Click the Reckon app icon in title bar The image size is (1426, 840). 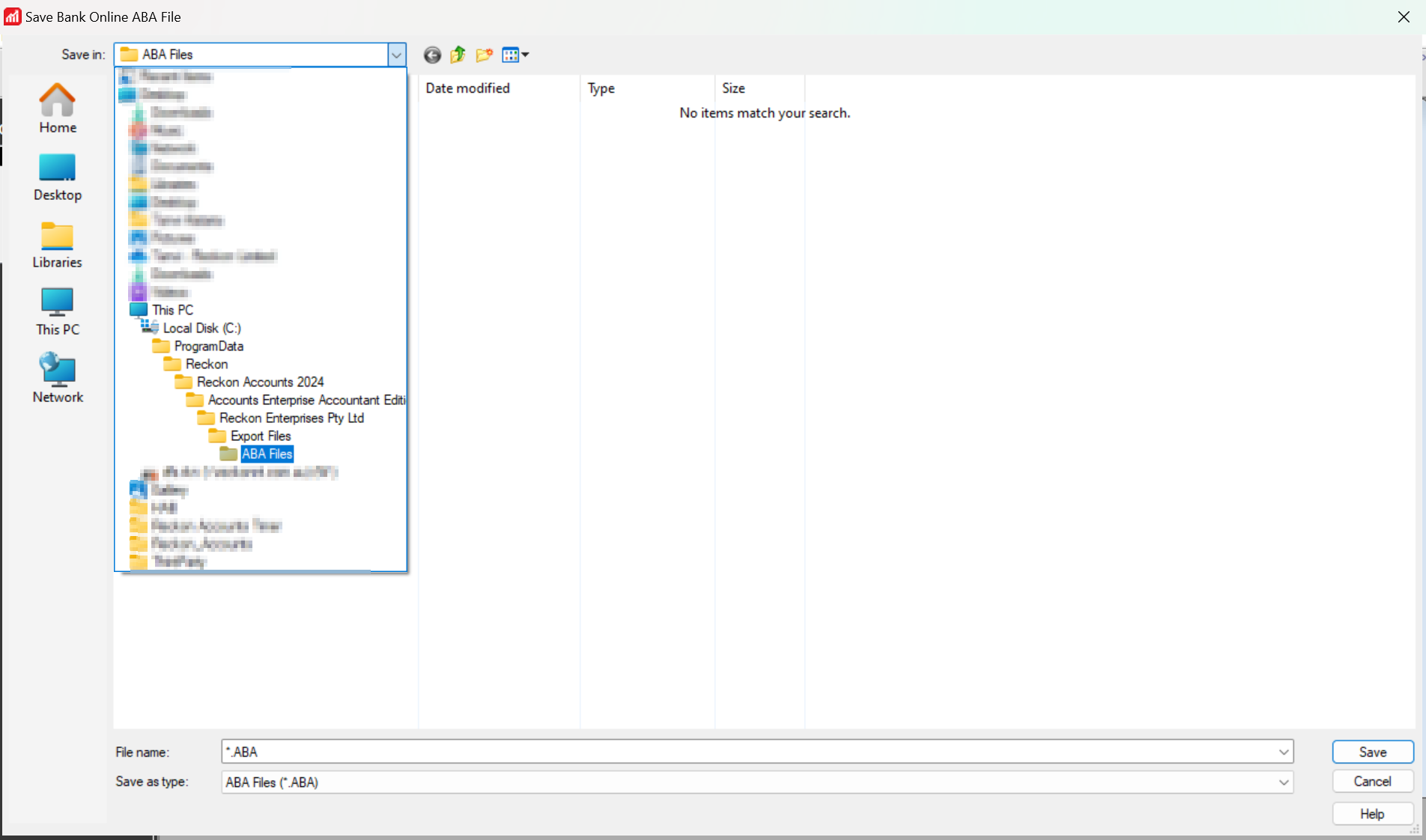coord(13,16)
